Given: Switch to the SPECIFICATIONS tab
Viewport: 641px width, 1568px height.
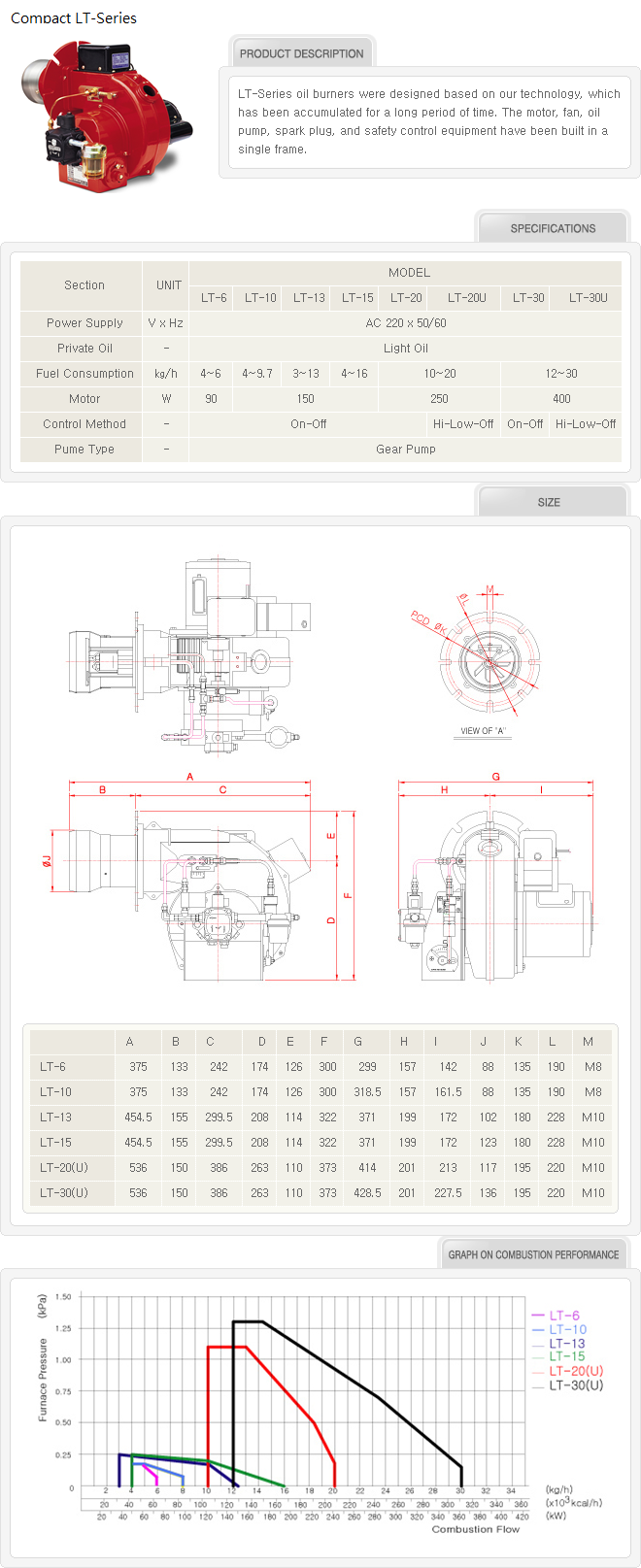Looking at the screenshot, I should [553, 228].
